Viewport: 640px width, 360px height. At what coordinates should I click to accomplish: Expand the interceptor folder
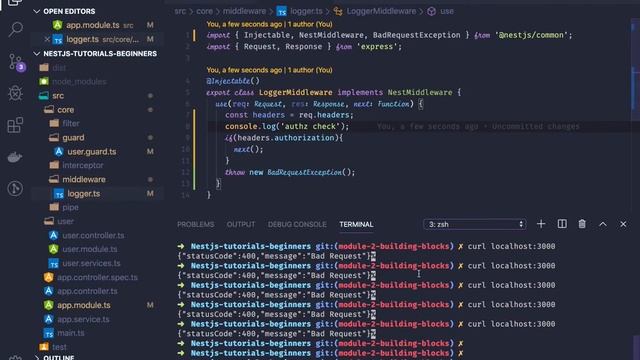click(x=83, y=165)
